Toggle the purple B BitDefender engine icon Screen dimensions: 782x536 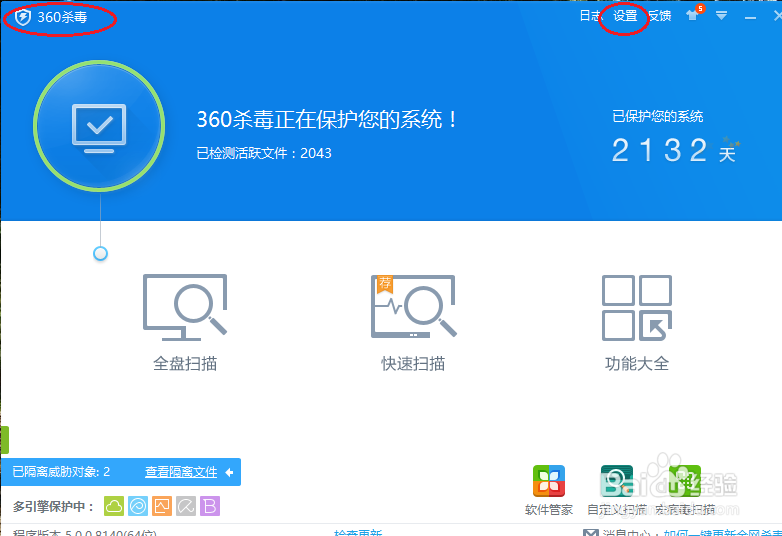(210, 506)
